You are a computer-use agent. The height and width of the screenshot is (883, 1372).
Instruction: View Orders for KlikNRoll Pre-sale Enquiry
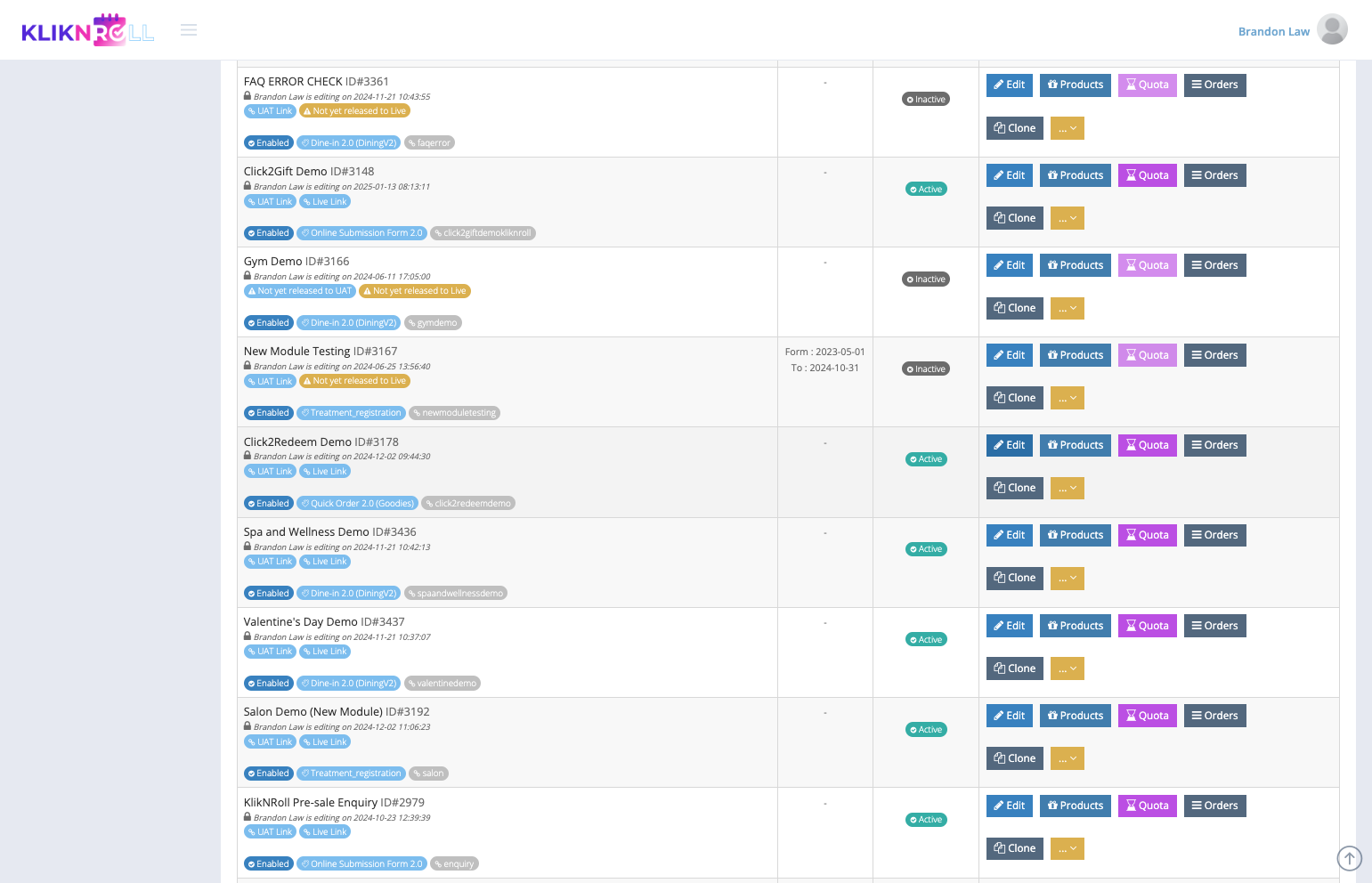click(x=1214, y=806)
